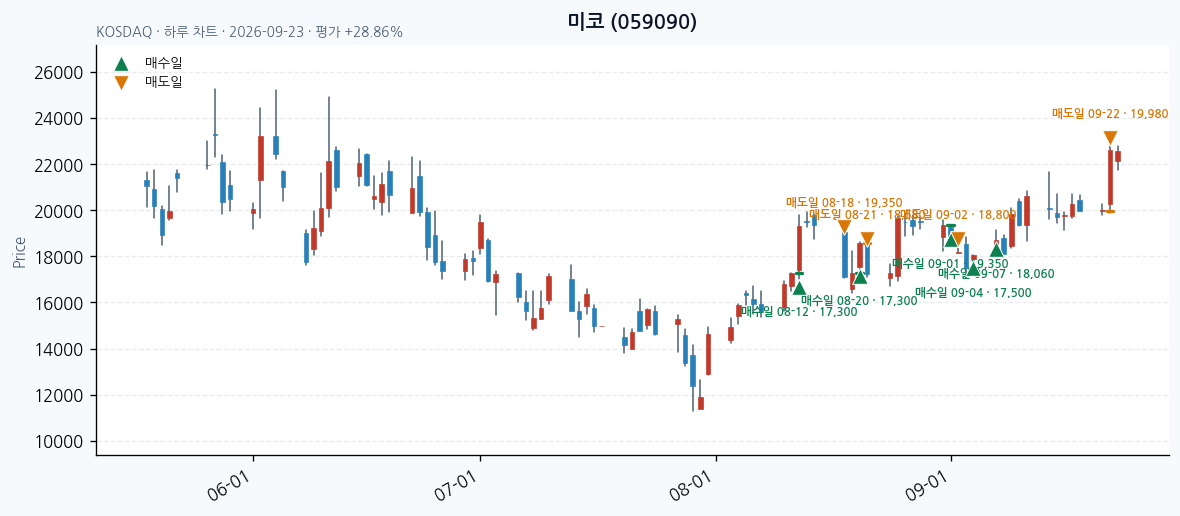
Task: Click the 18000 y-axis tick label
Action: [x=57, y=257]
